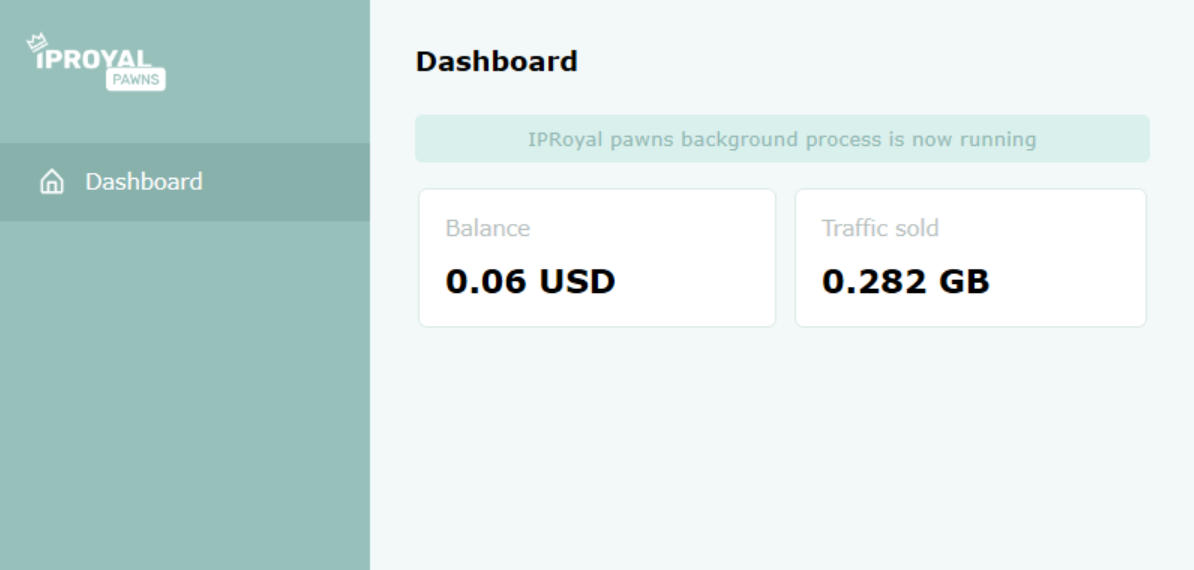Click the Balance label
Viewport: 1194px width, 570px height.
pos(487,228)
